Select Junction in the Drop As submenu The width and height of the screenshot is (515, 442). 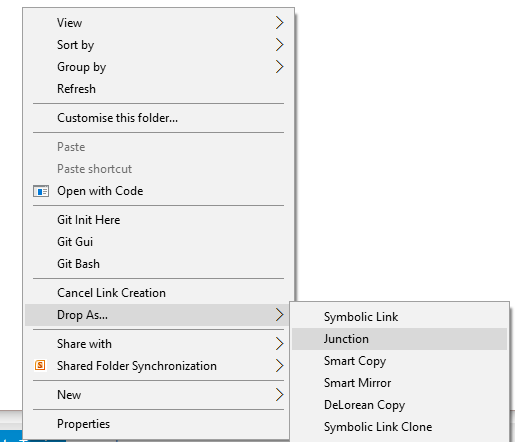399,339
